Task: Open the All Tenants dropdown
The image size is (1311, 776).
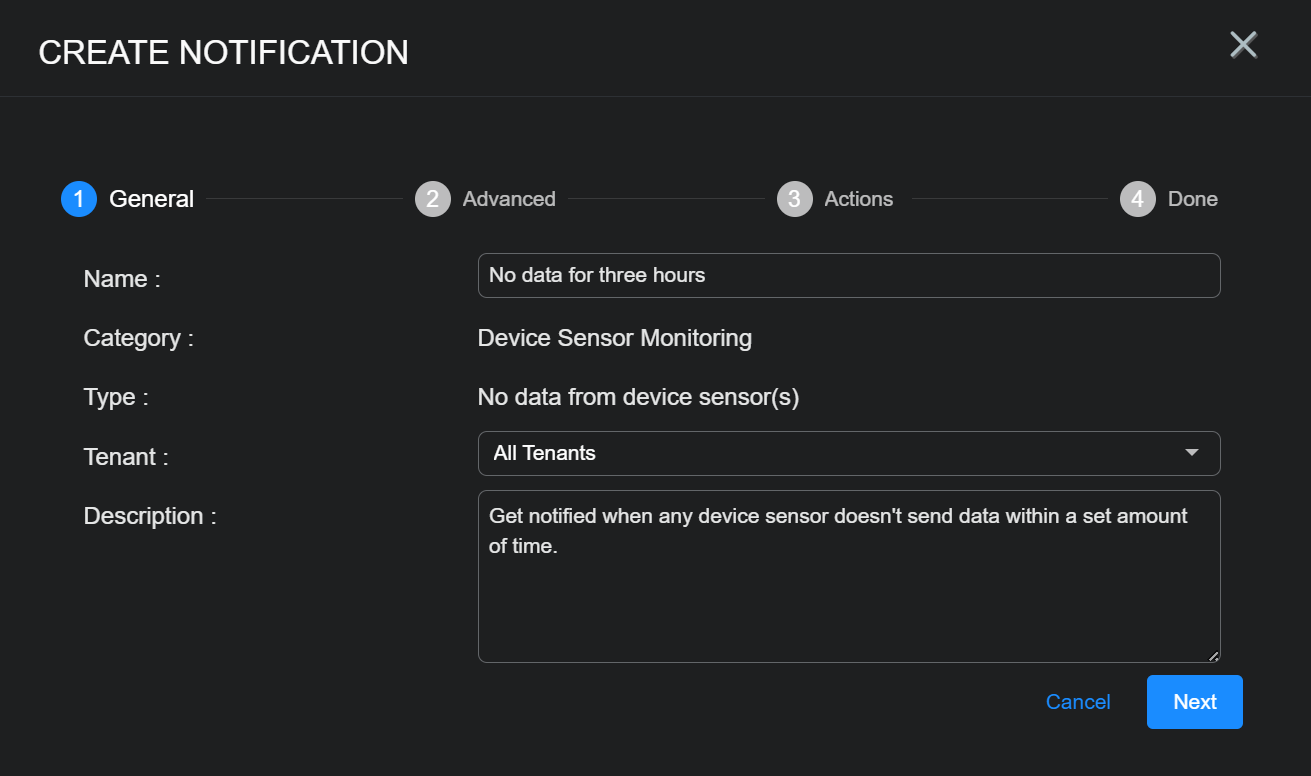Action: 848,453
